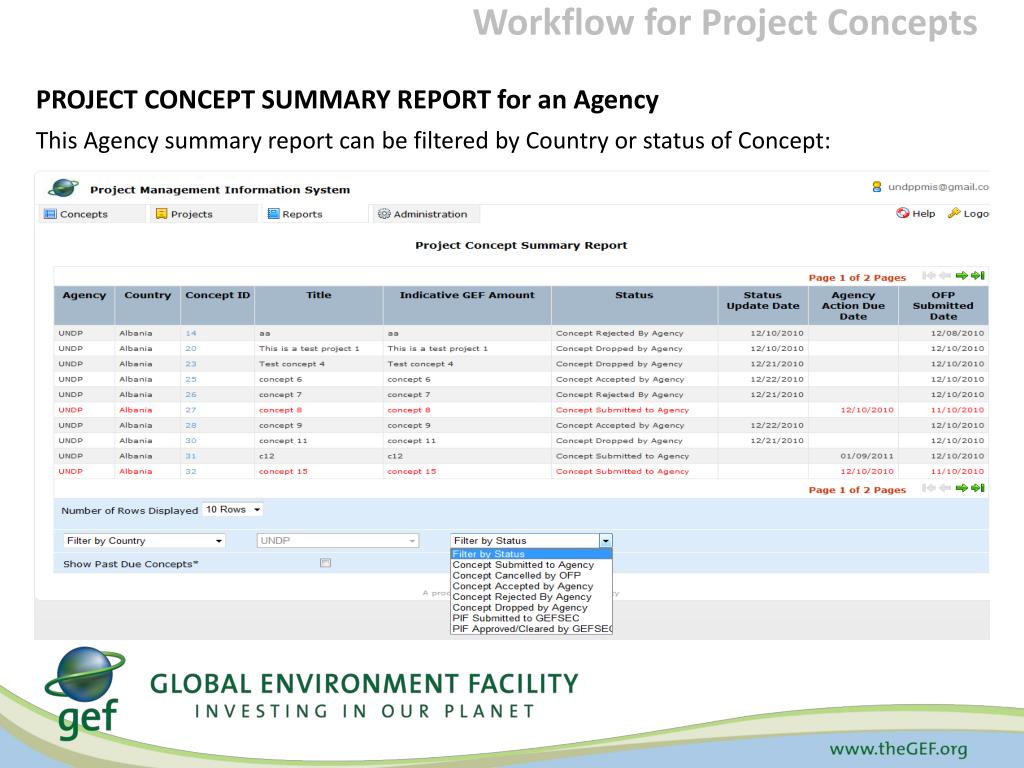1024x768 pixels.
Task: Open concept ID 25 link
Action: tap(191, 379)
